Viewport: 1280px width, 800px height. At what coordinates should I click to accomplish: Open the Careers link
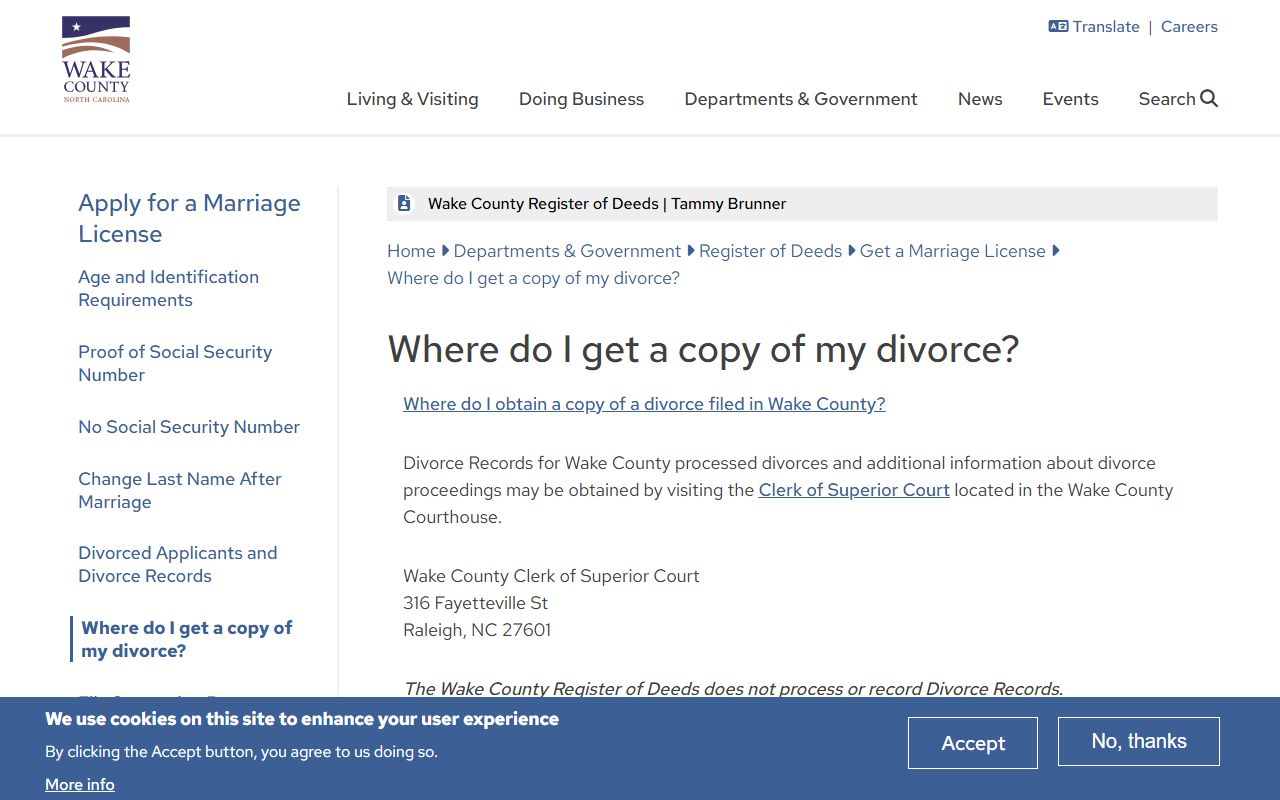1189,27
